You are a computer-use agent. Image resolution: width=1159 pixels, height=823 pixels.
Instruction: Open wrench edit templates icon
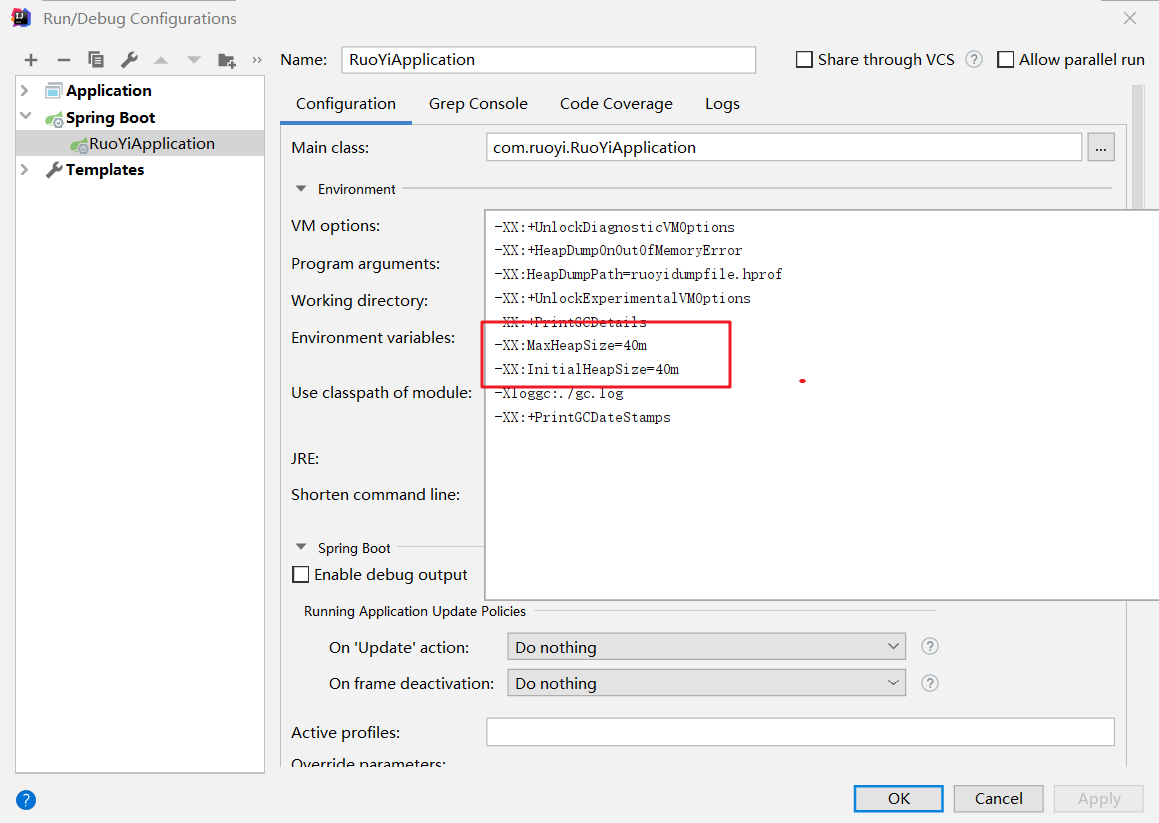tap(129, 60)
